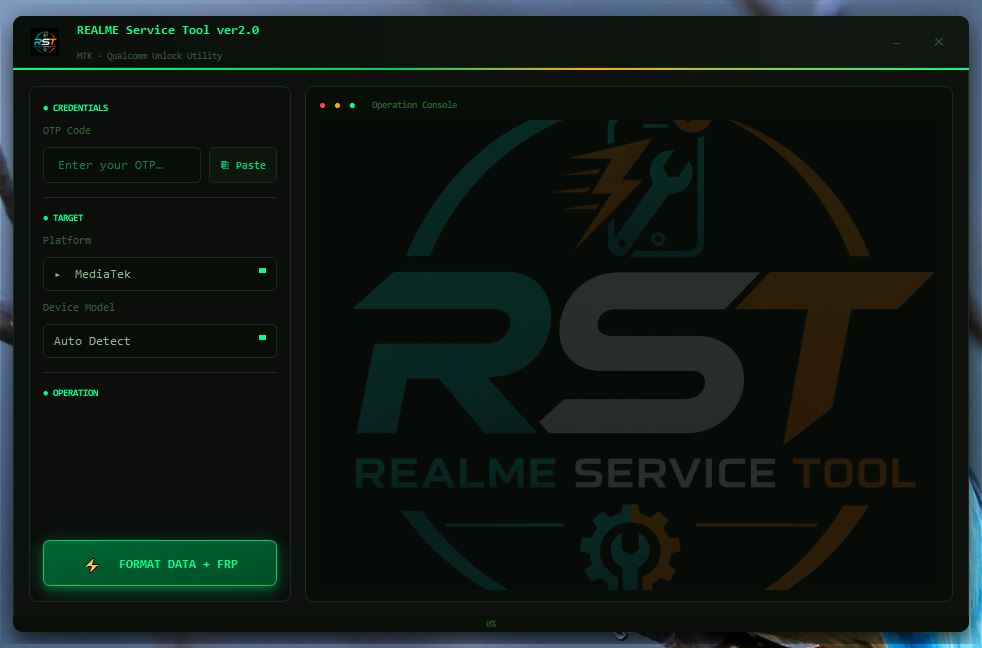Click the red dot in the console header

pyautogui.click(x=323, y=105)
